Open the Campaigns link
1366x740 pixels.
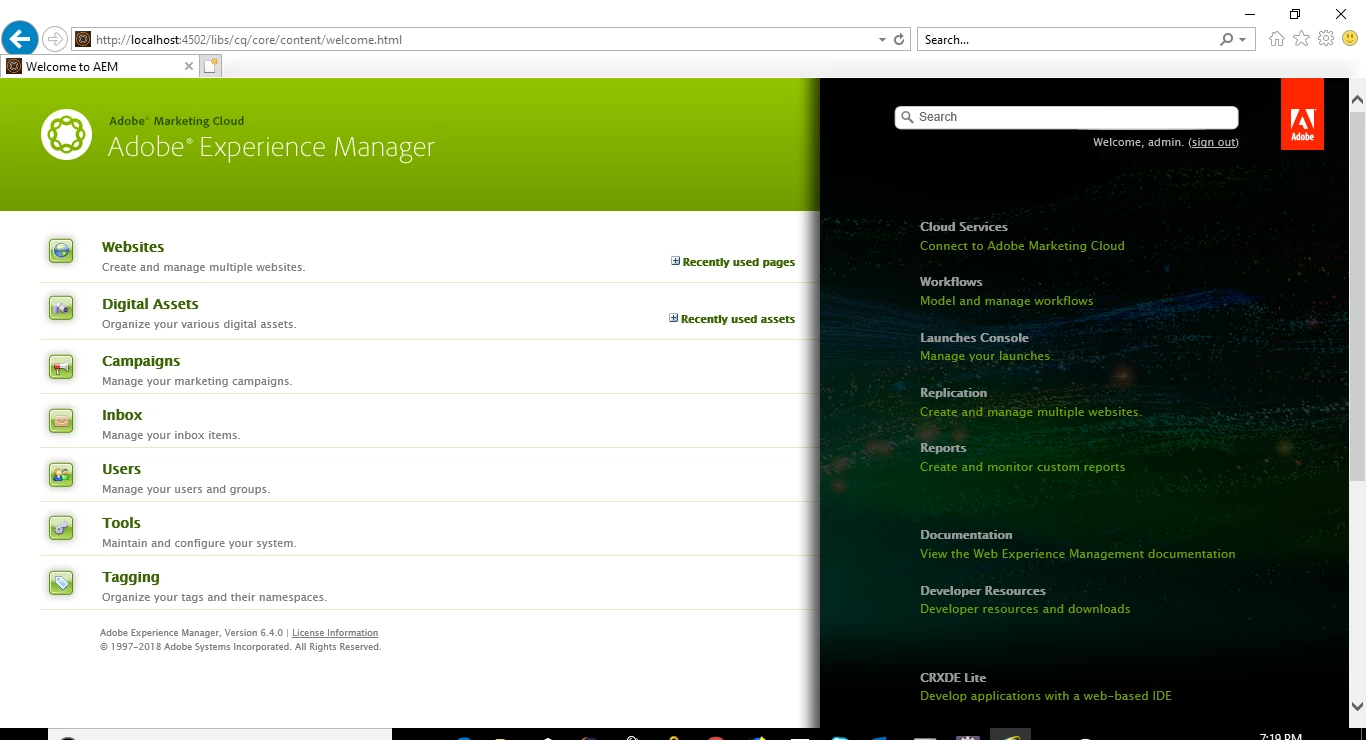141,361
